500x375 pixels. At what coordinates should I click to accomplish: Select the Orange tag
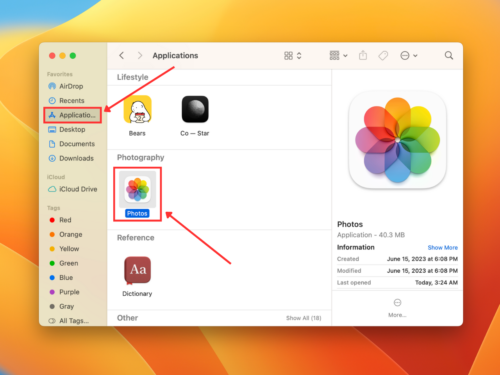tap(72, 234)
